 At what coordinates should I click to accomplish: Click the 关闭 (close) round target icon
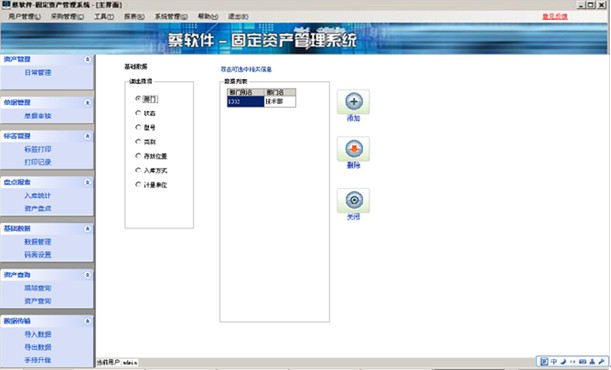click(353, 200)
